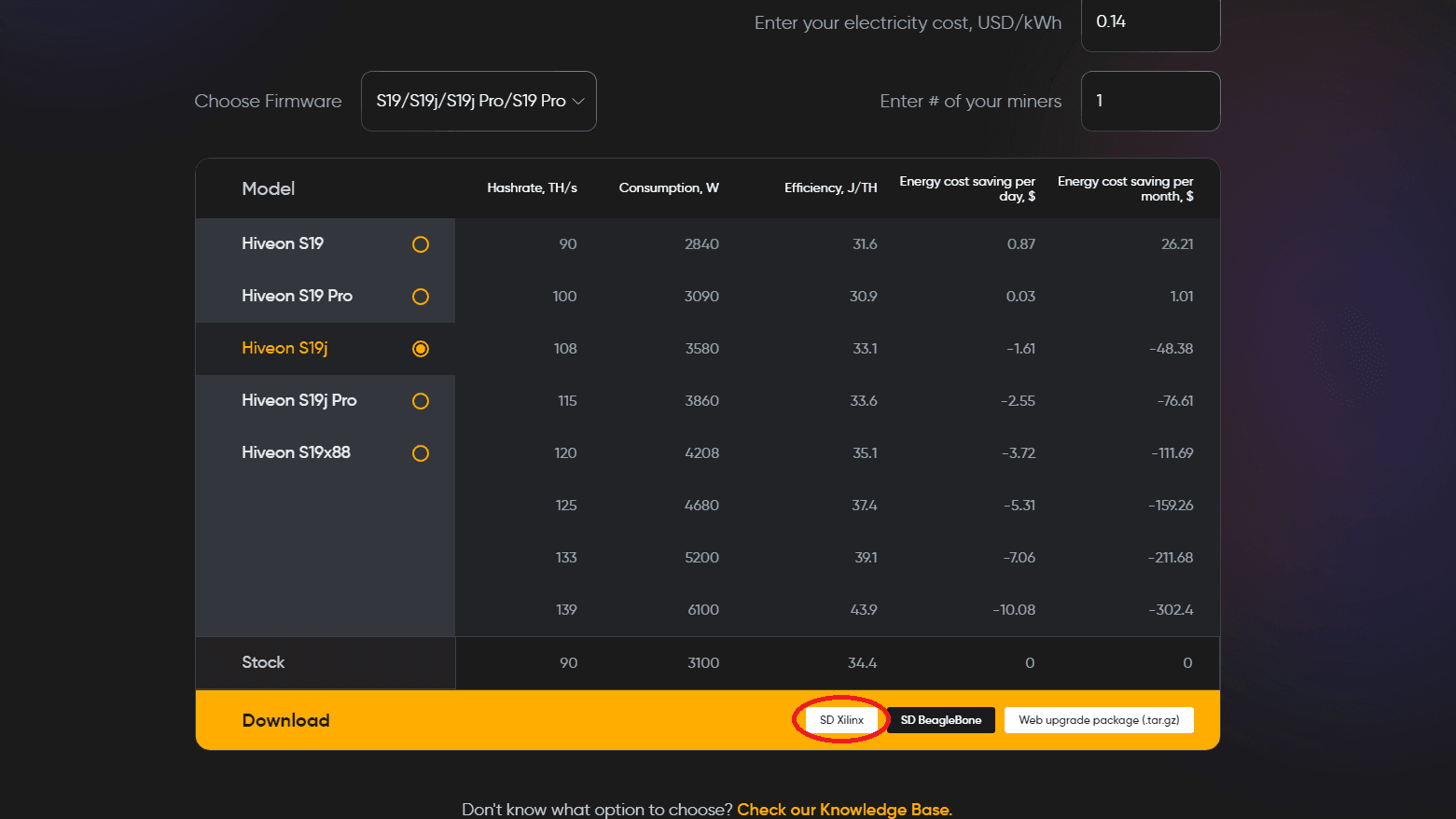Click the 108 hashrate value
1456x819 pixels.
(565, 348)
